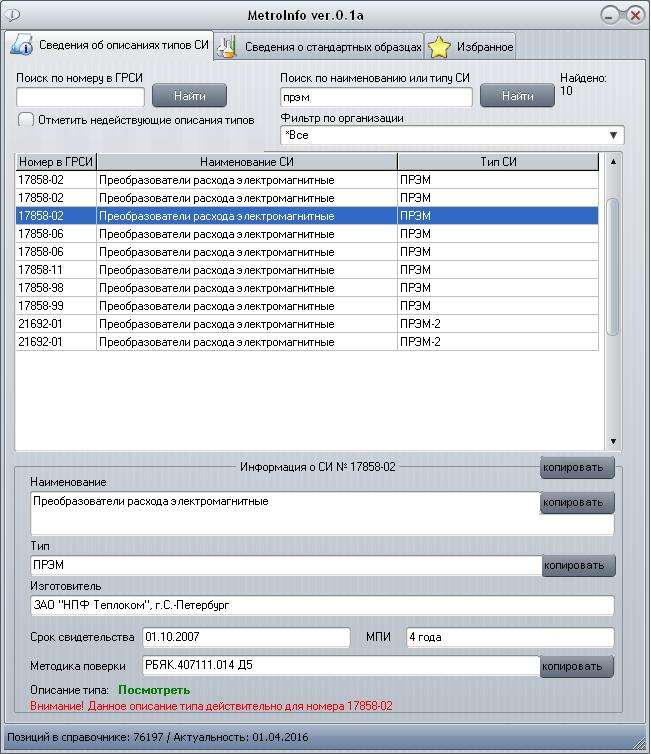Copy the Методика поверки value
The width and height of the screenshot is (651, 754).
[x=577, y=666]
